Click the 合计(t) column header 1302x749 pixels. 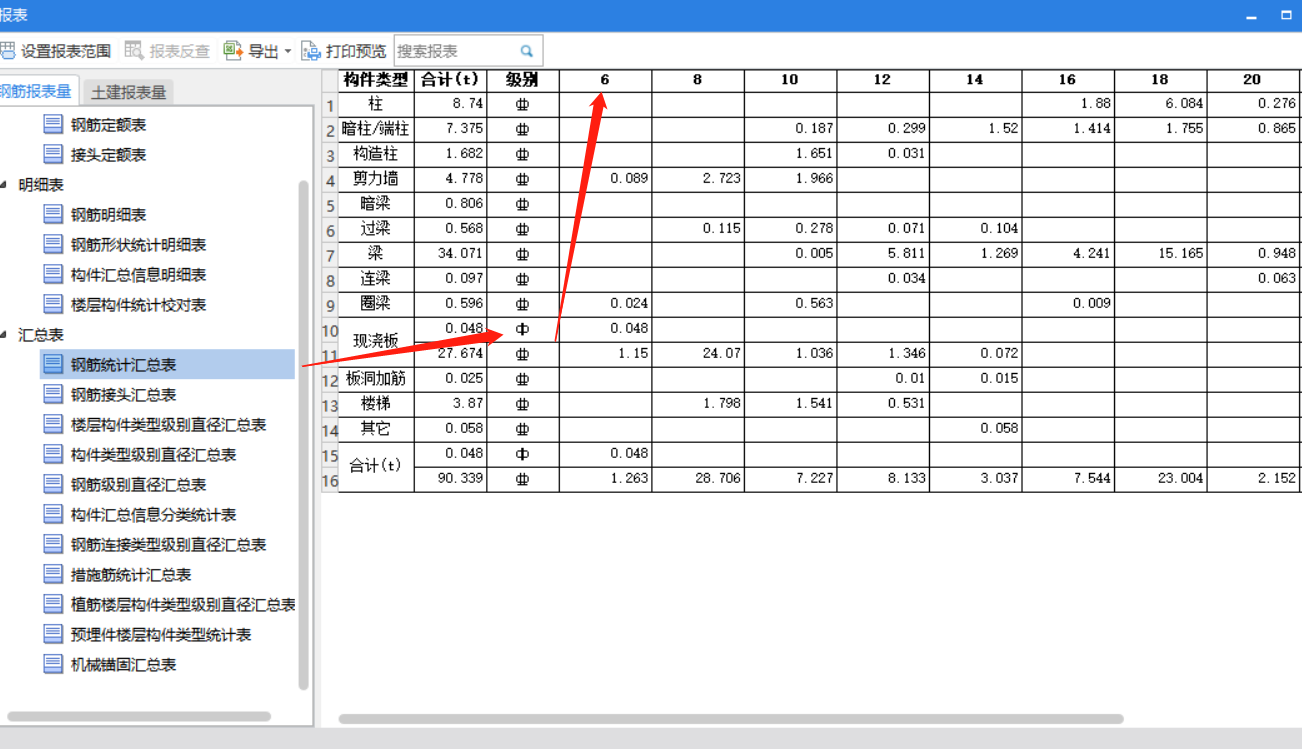(450, 80)
